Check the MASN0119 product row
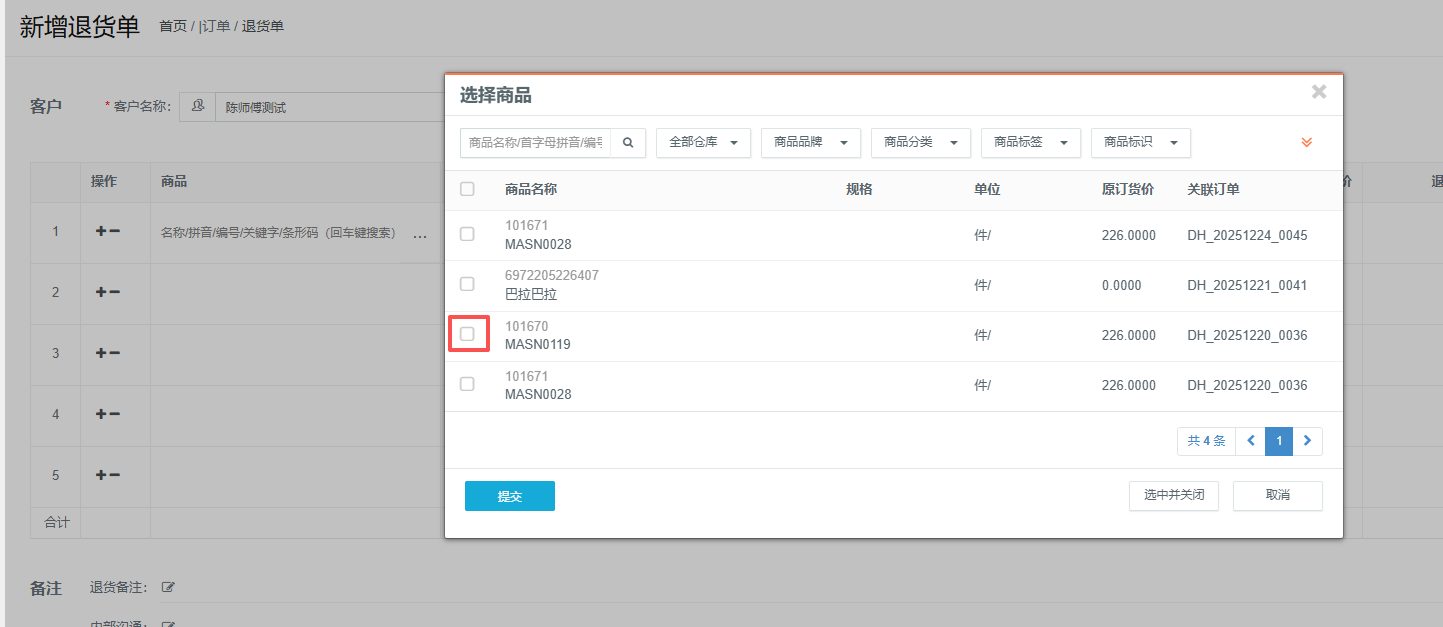 coord(467,334)
